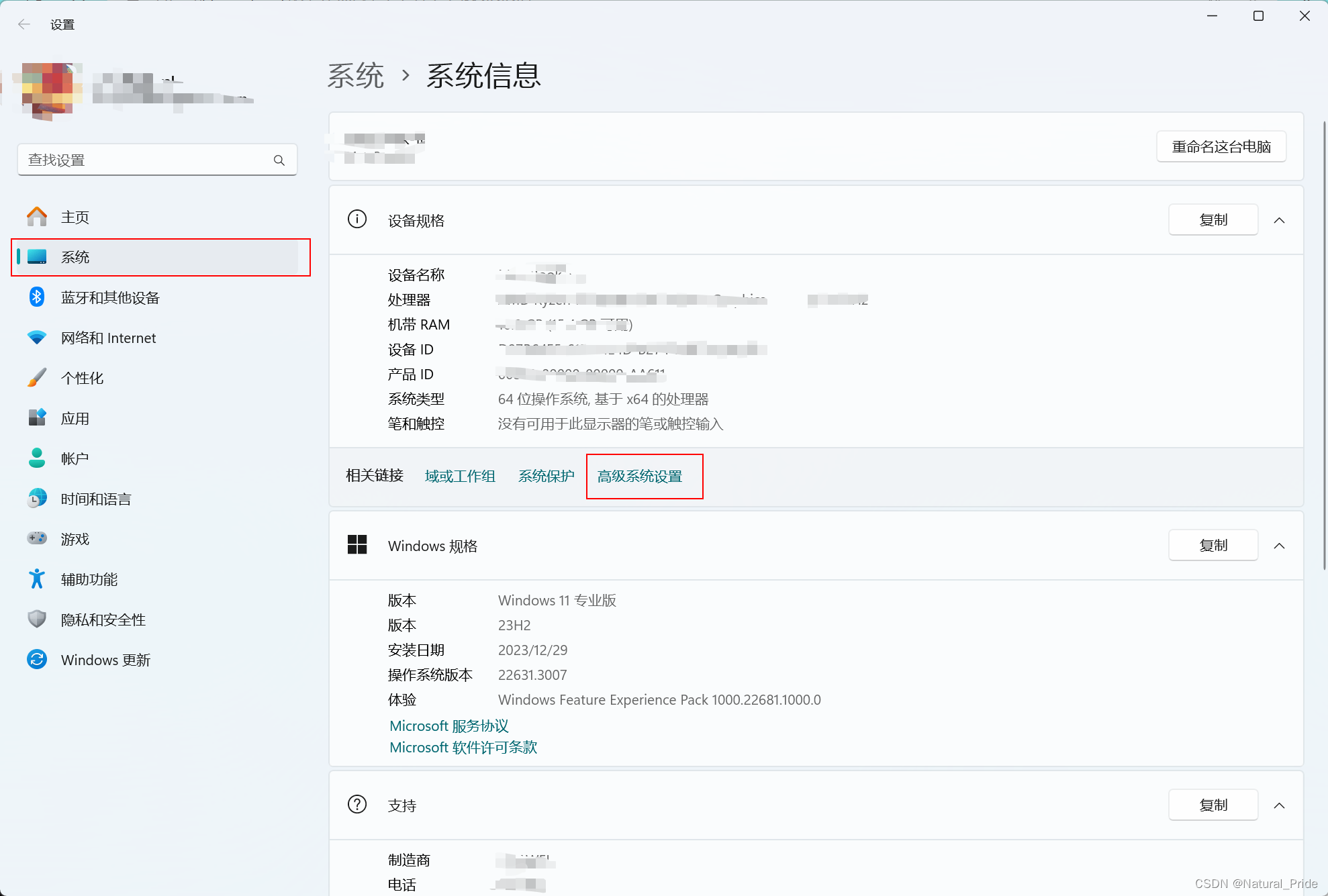Open the 主页 home sidebar item
1328x896 pixels.
pos(75,217)
